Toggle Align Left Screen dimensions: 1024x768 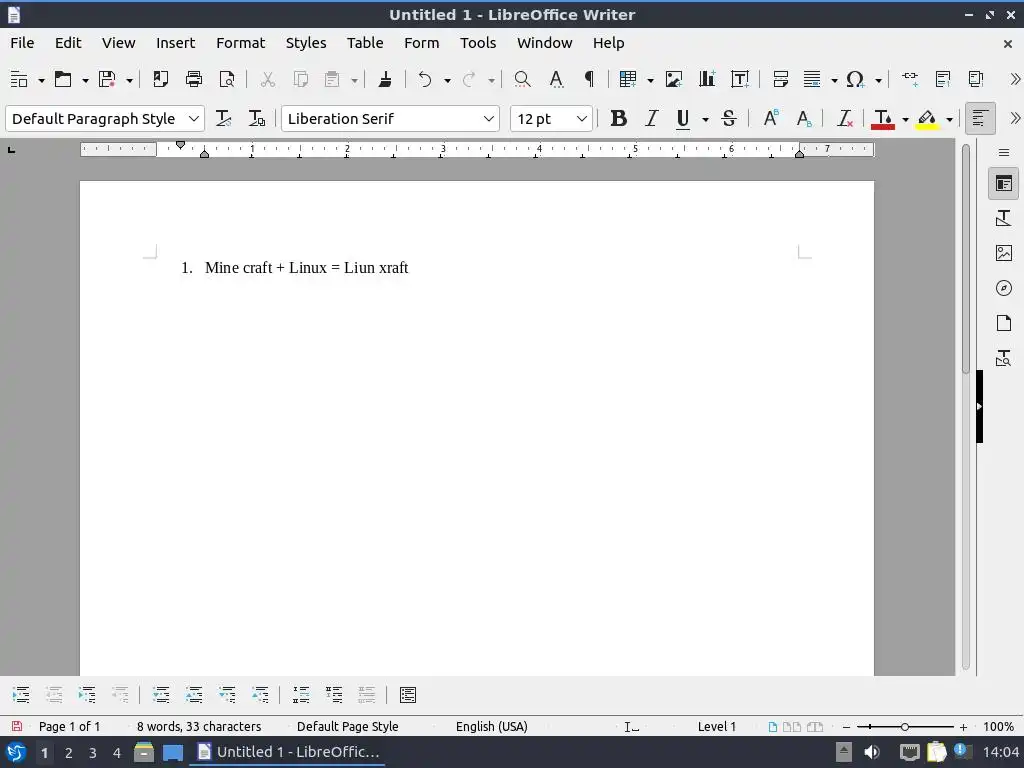tap(980, 119)
